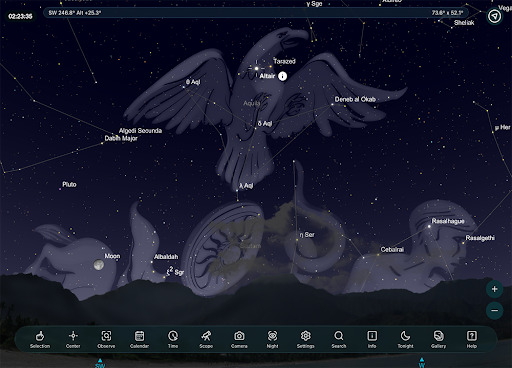Click the ξ² Sgr star label
This screenshot has width=512, height=368.
click(x=176, y=271)
